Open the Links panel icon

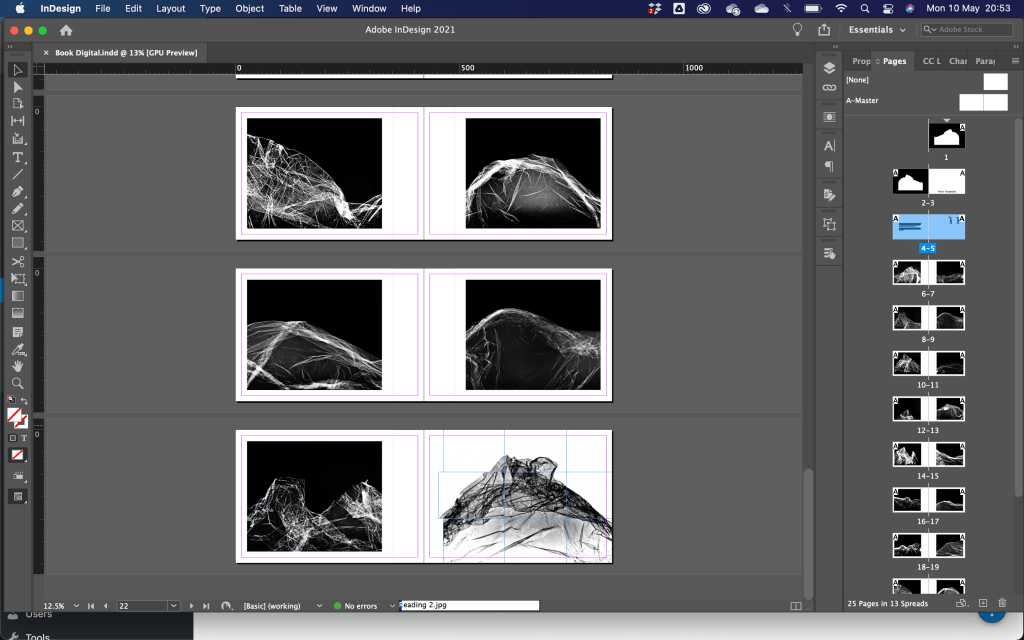(829, 88)
